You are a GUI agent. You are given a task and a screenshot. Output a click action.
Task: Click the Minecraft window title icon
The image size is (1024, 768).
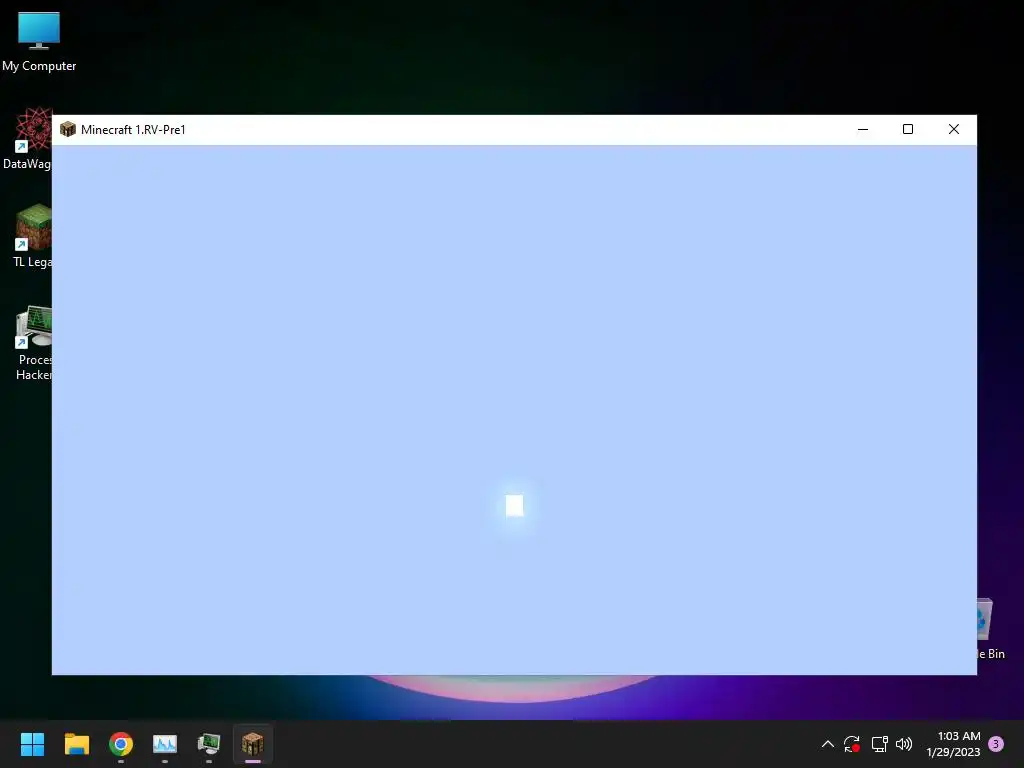pos(68,129)
